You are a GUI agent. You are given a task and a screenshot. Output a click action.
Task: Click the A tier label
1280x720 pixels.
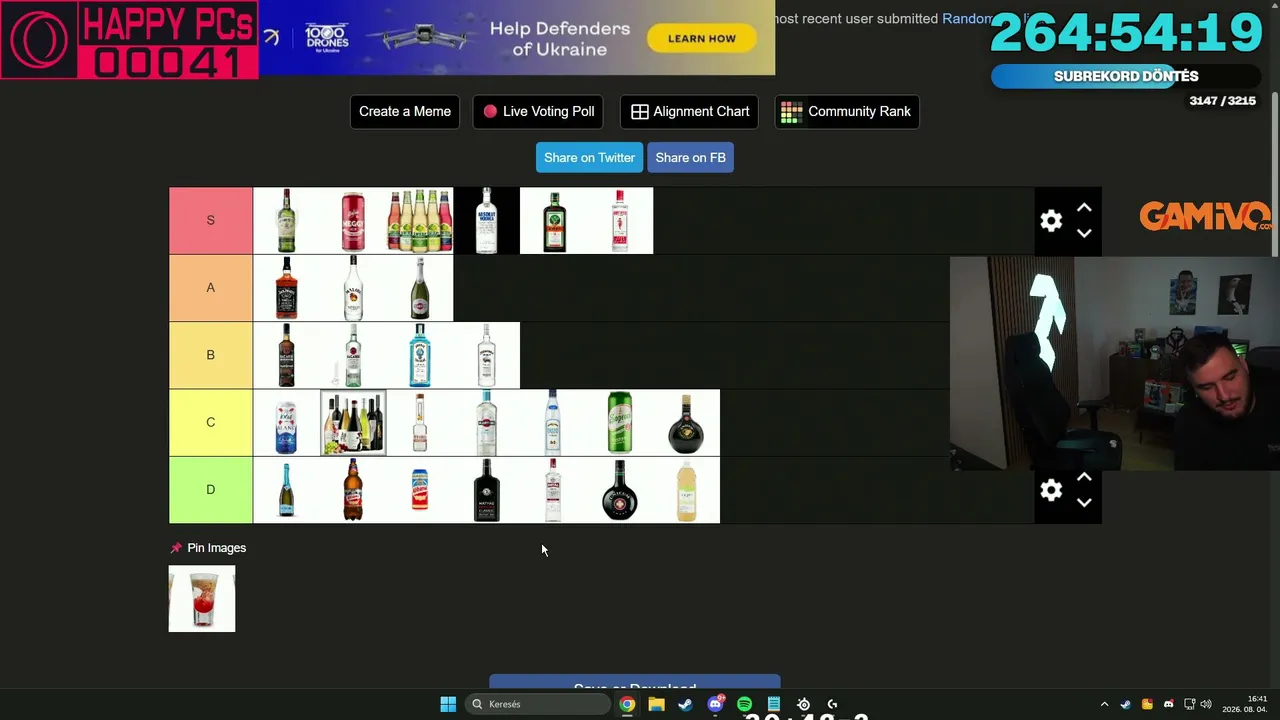pyautogui.click(x=210, y=288)
